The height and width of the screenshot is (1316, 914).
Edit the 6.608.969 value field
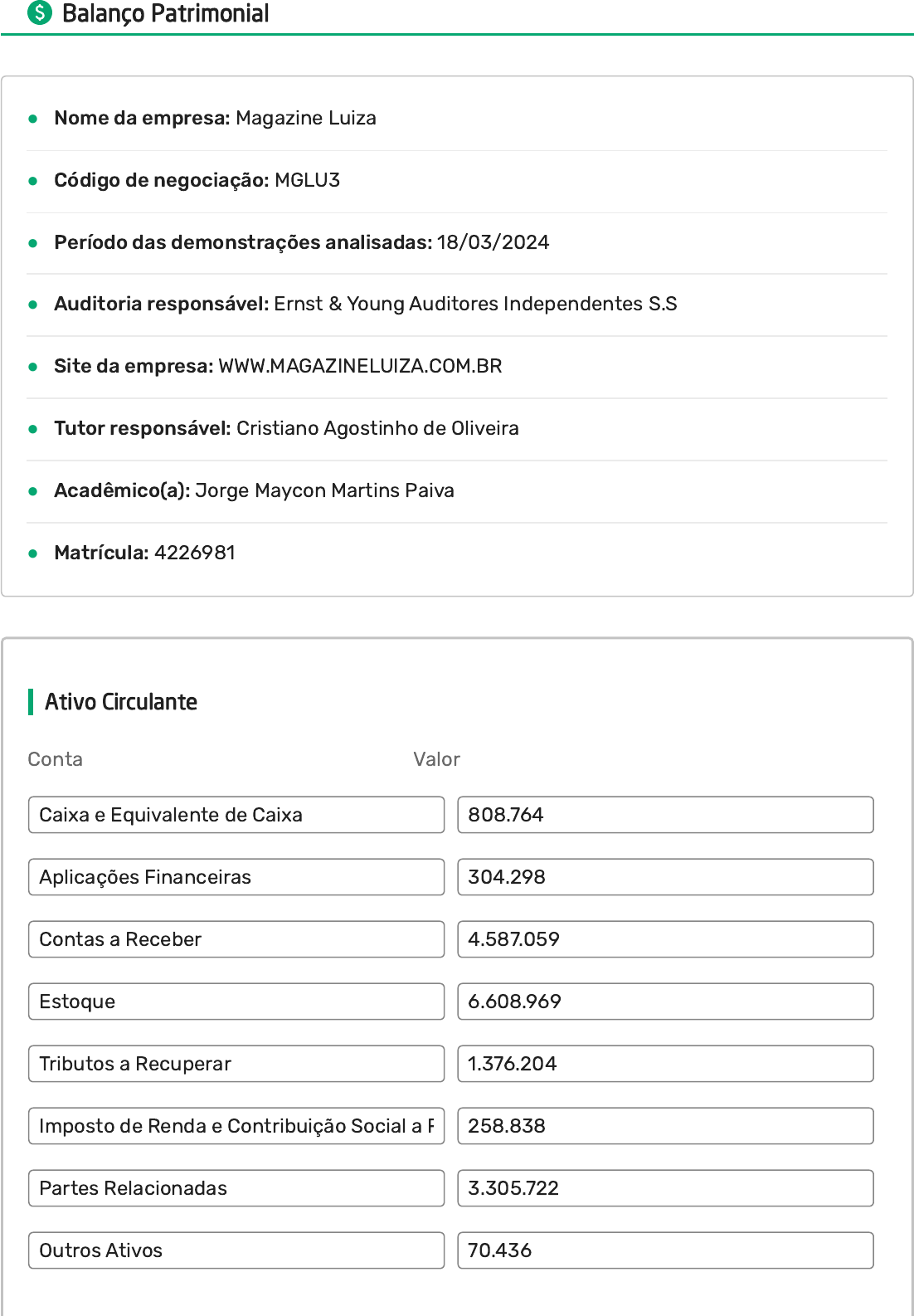point(664,1002)
